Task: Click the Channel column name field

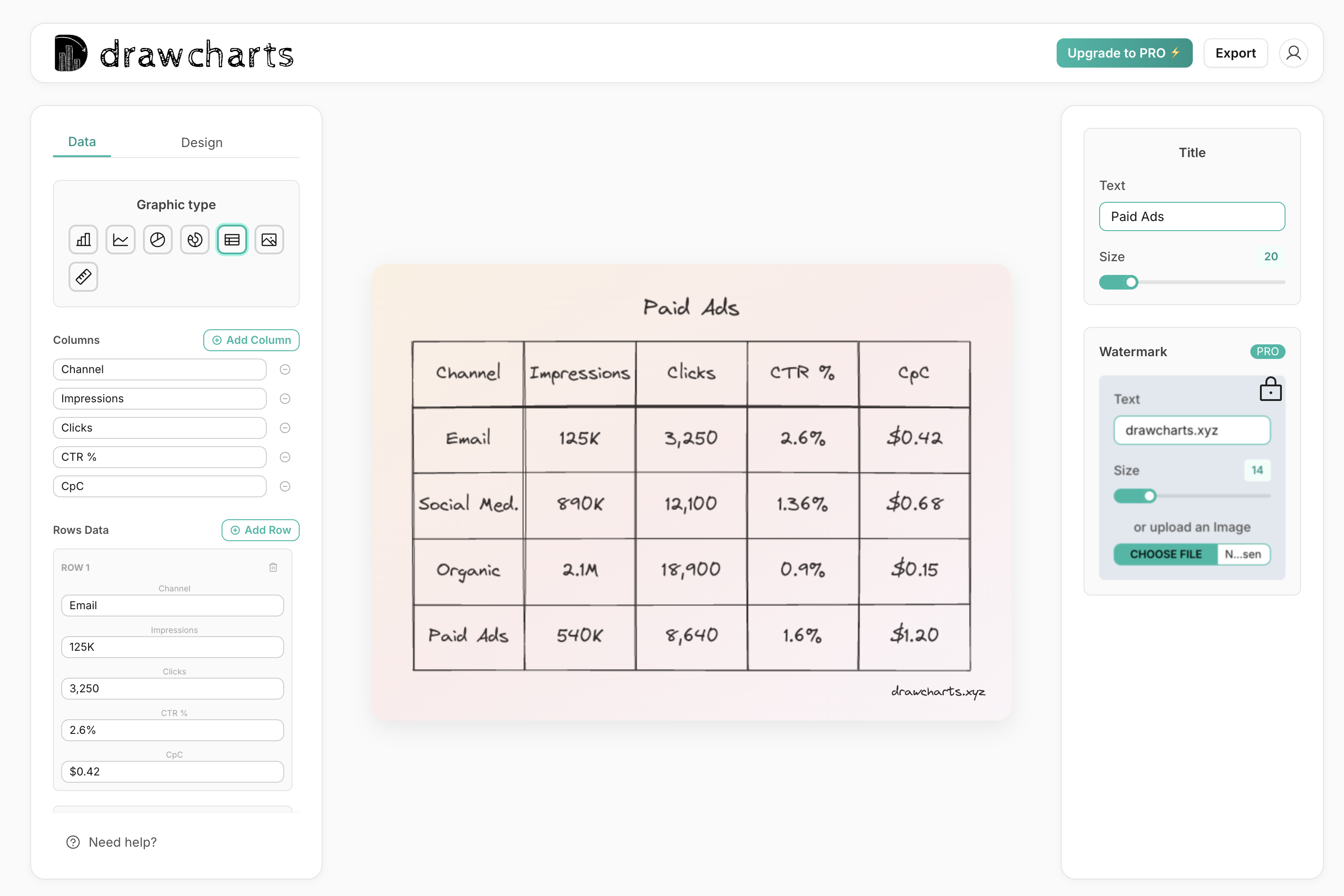Action: point(159,369)
